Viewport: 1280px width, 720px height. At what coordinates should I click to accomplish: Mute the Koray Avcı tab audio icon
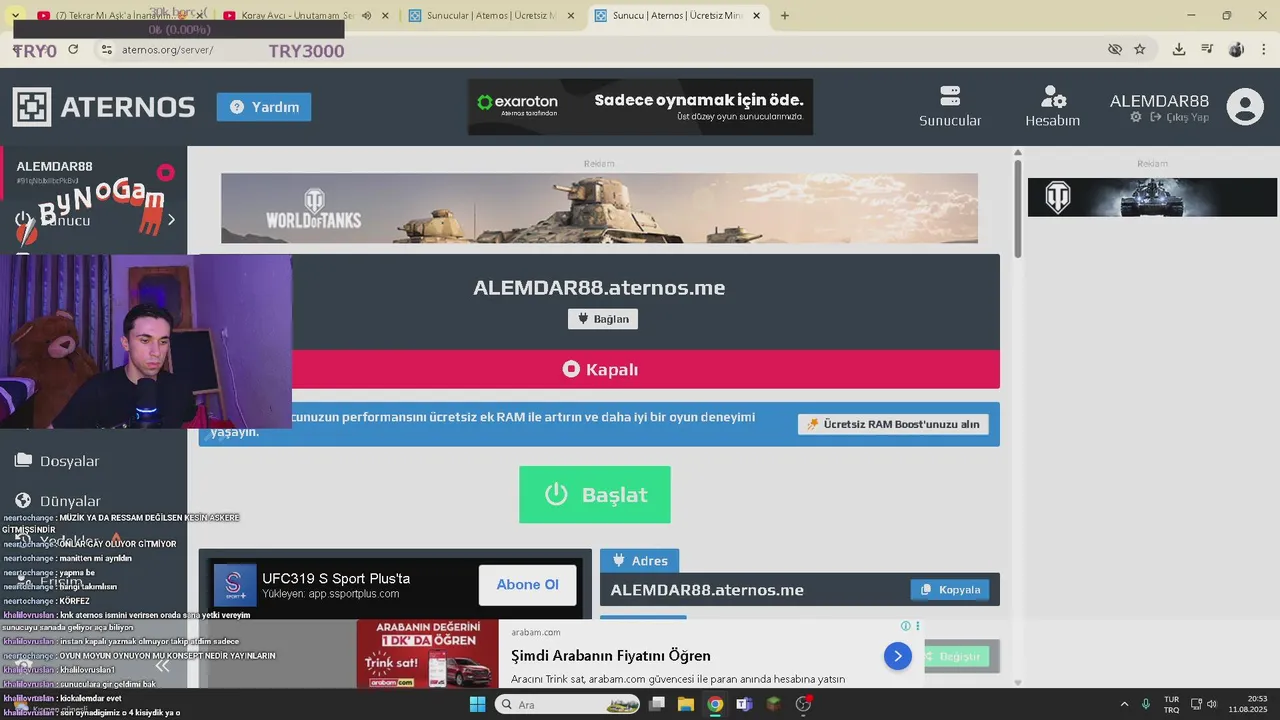pyautogui.click(x=366, y=16)
